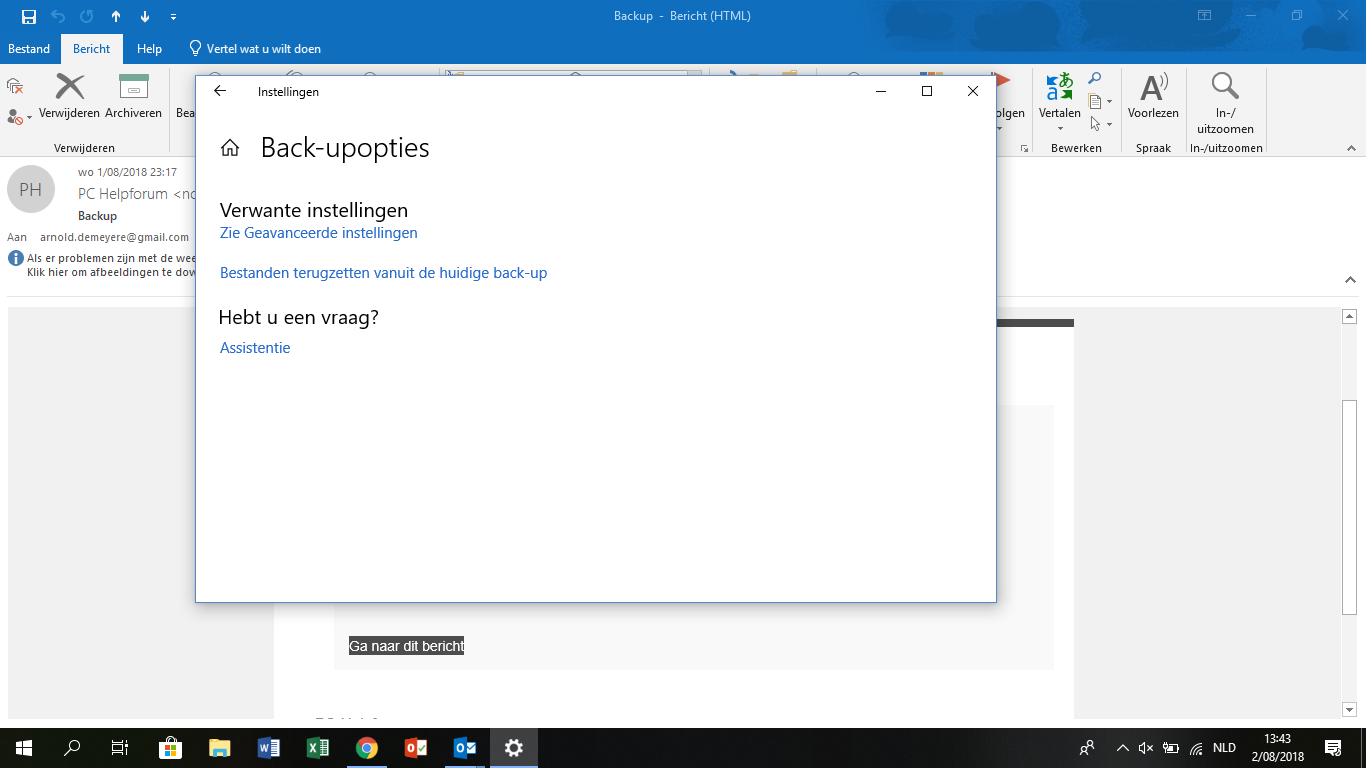Click the Voorlezen read-aloud icon

1153,88
